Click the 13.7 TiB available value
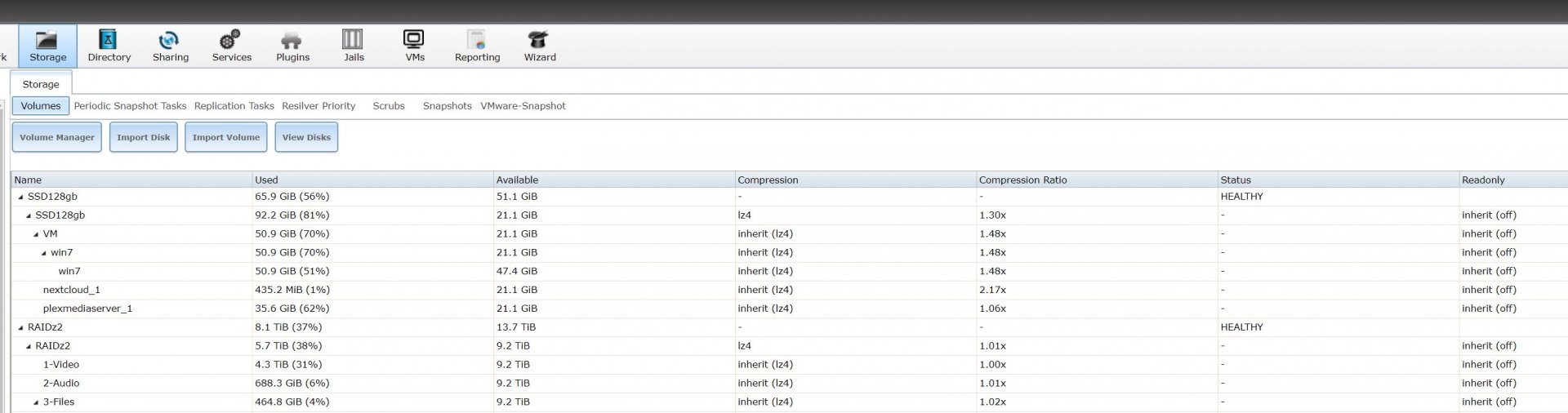This screenshot has width=1568, height=413. (516, 327)
